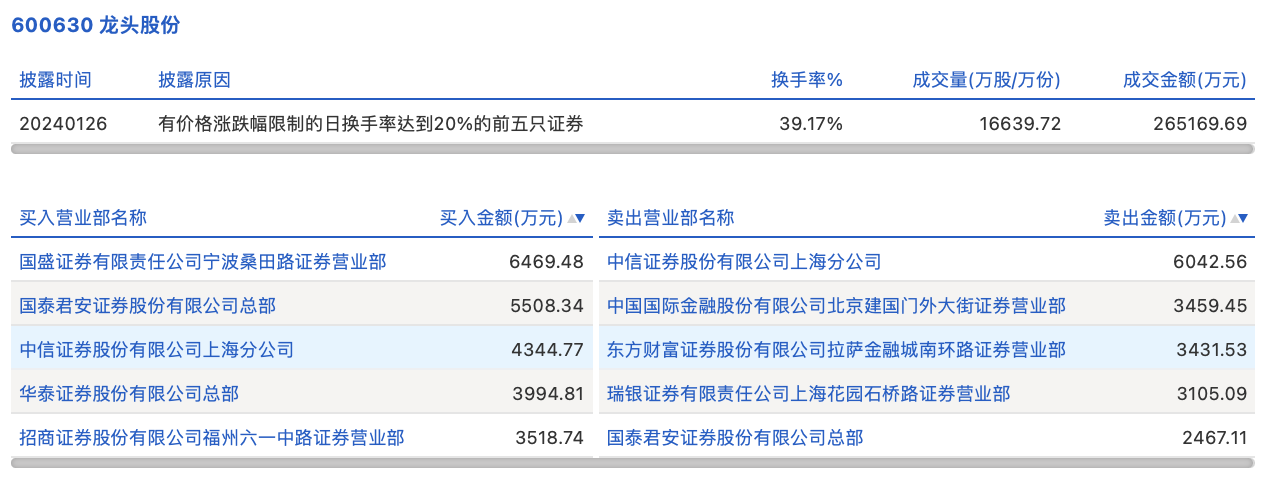Image resolution: width=1266 pixels, height=480 pixels.
Task: Select 中信证券上海分公司 in the buy list
Action: [x=157, y=350]
